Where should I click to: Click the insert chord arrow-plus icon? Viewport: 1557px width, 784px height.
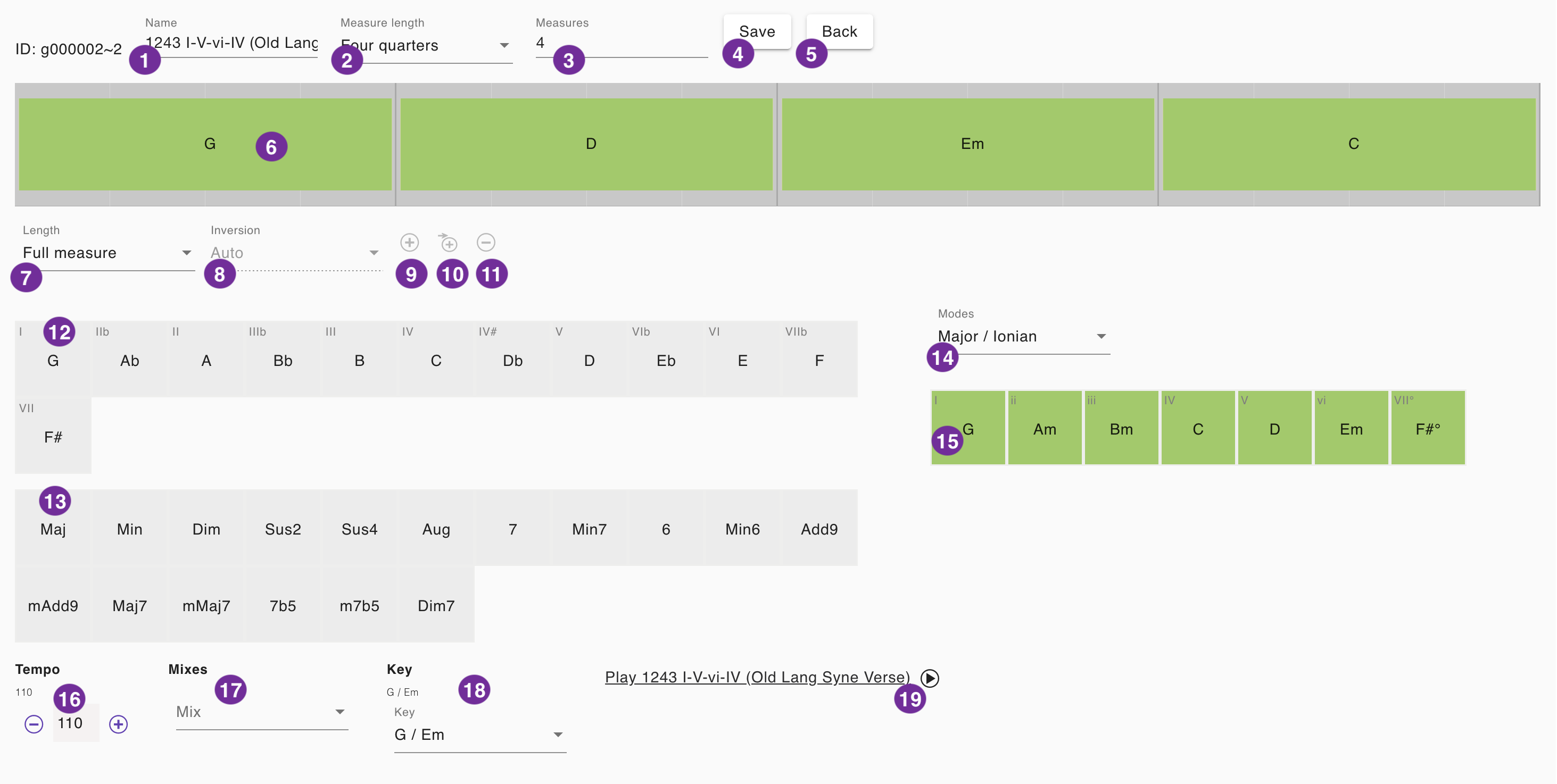click(x=448, y=243)
